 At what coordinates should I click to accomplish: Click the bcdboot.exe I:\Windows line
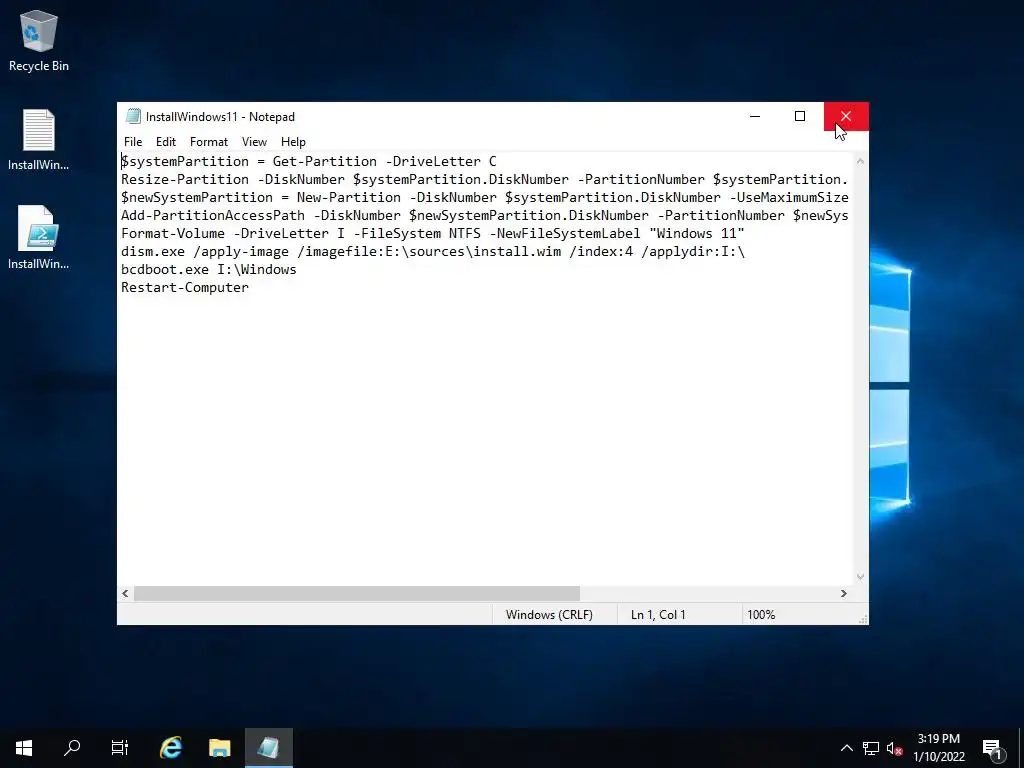pyautogui.click(x=209, y=269)
